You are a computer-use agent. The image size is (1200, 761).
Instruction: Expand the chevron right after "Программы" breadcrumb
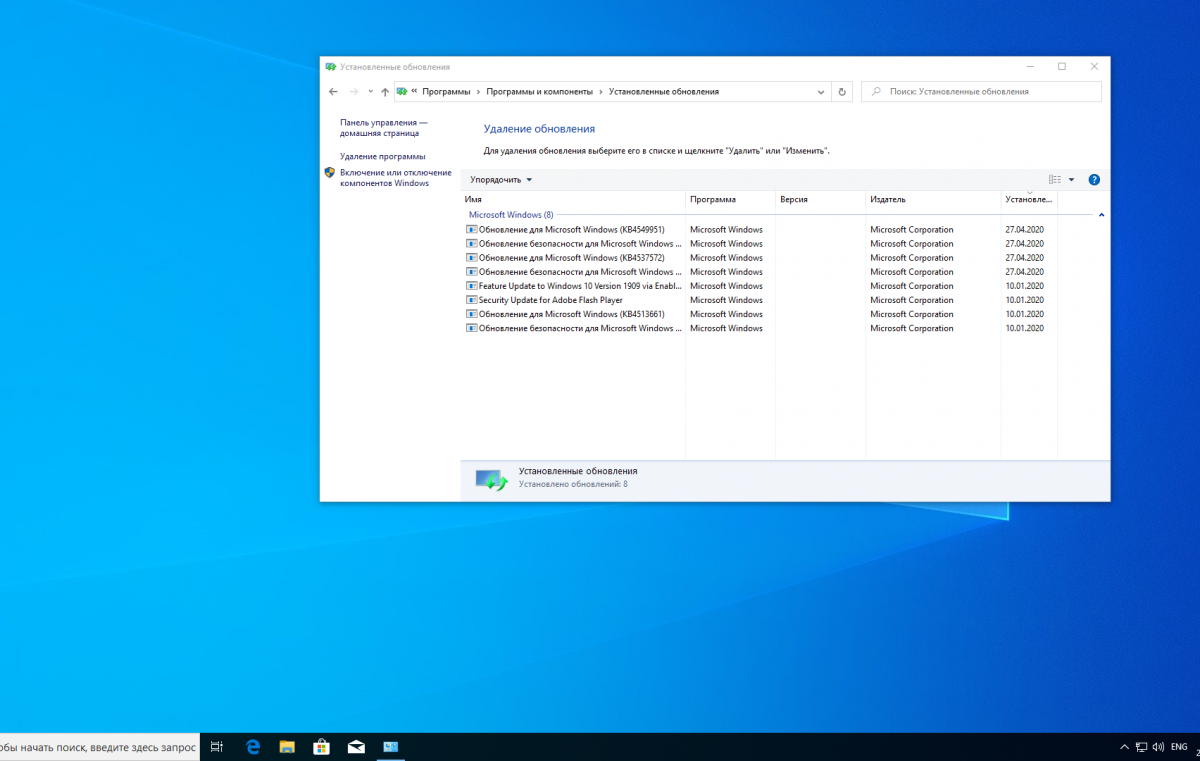pos(478,92)
